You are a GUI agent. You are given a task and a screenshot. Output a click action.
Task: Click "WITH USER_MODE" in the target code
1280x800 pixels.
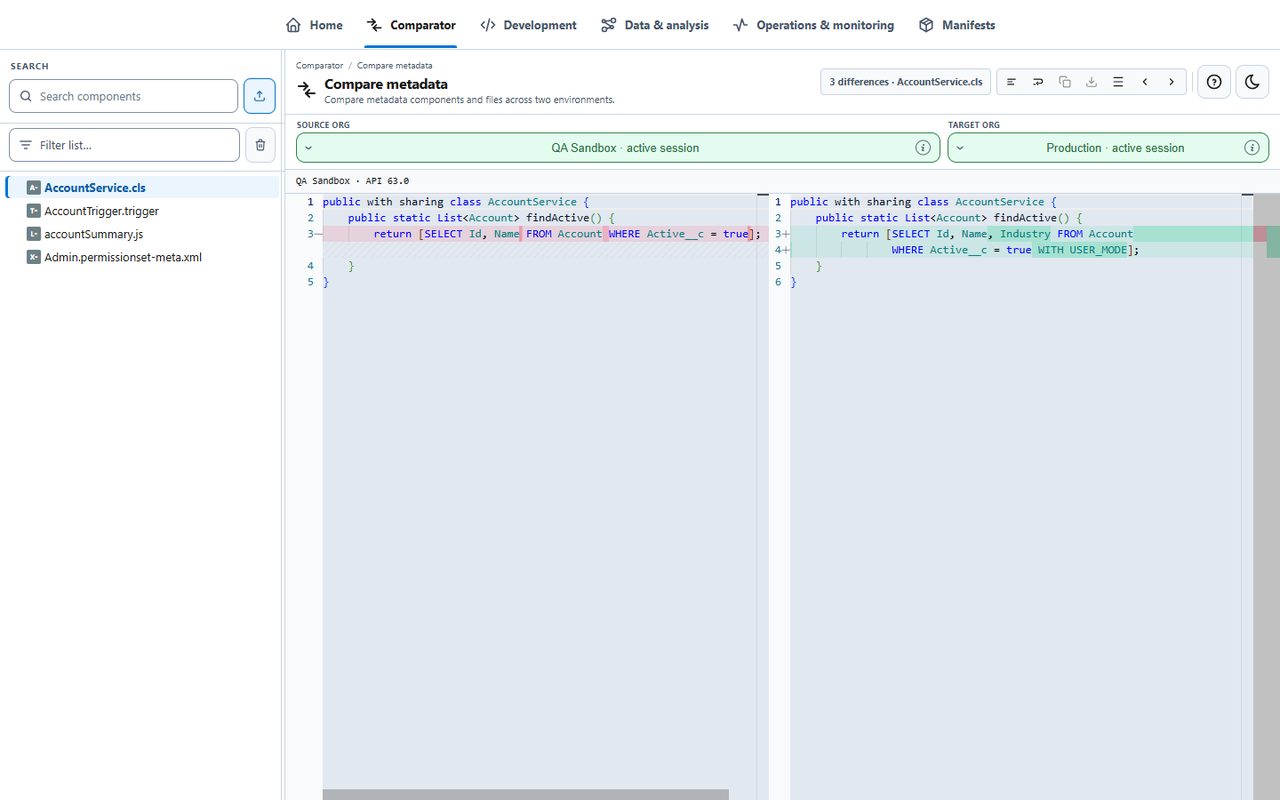(x=1084, y=250)
